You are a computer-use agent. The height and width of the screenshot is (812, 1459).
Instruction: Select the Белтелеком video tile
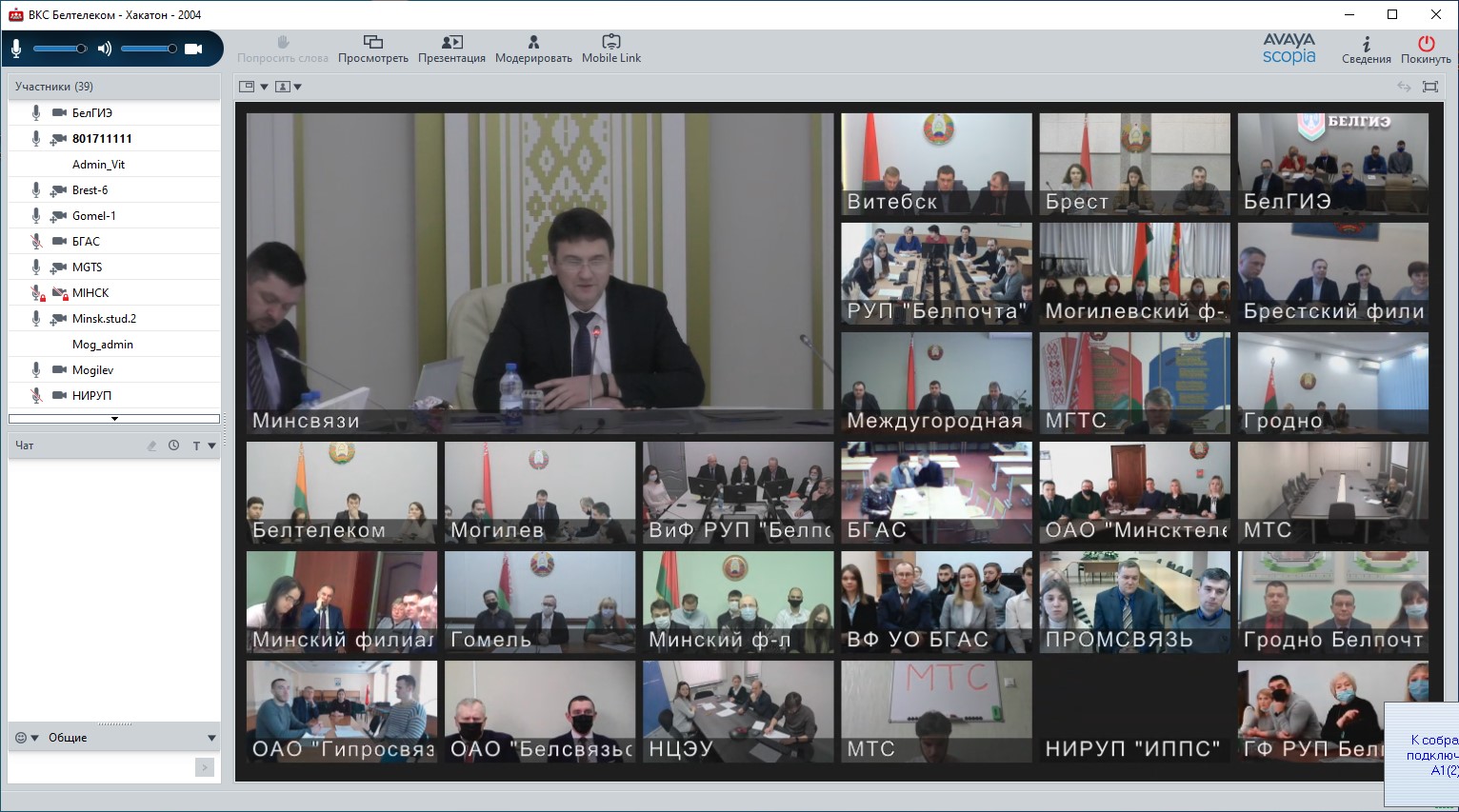point(342,493)
